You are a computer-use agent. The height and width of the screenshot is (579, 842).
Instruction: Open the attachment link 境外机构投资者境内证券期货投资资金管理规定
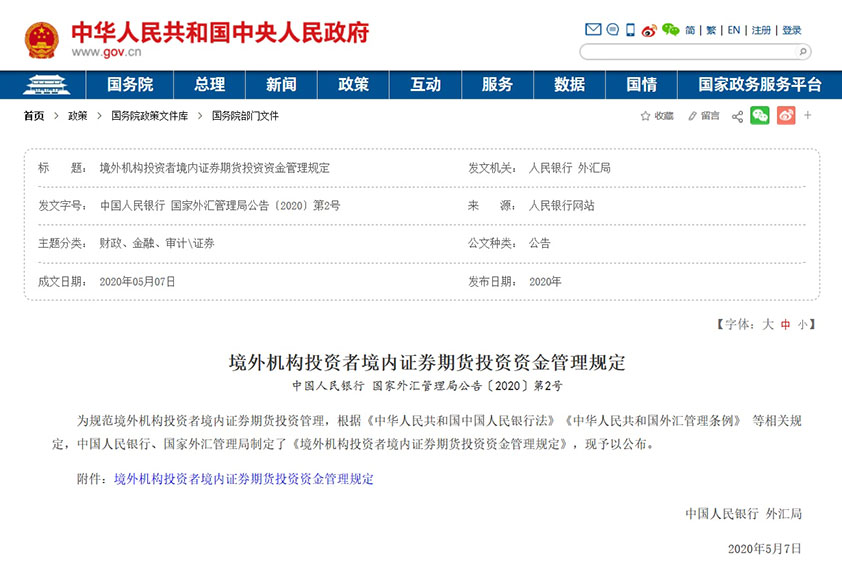click(243, 479)
